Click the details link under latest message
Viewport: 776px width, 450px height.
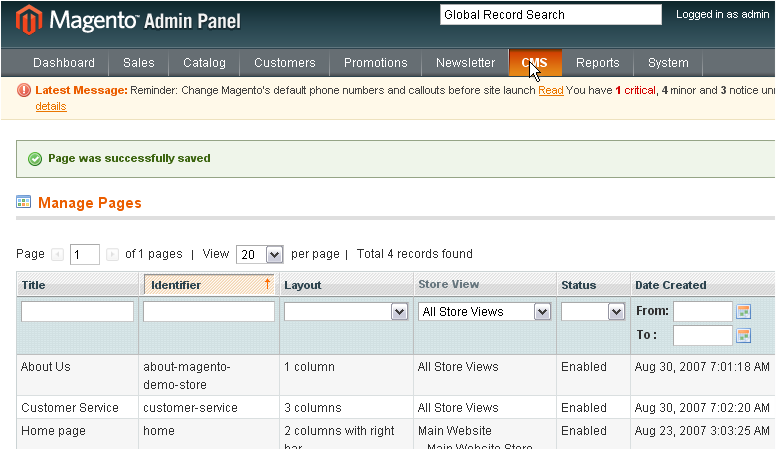coord(51,106)
